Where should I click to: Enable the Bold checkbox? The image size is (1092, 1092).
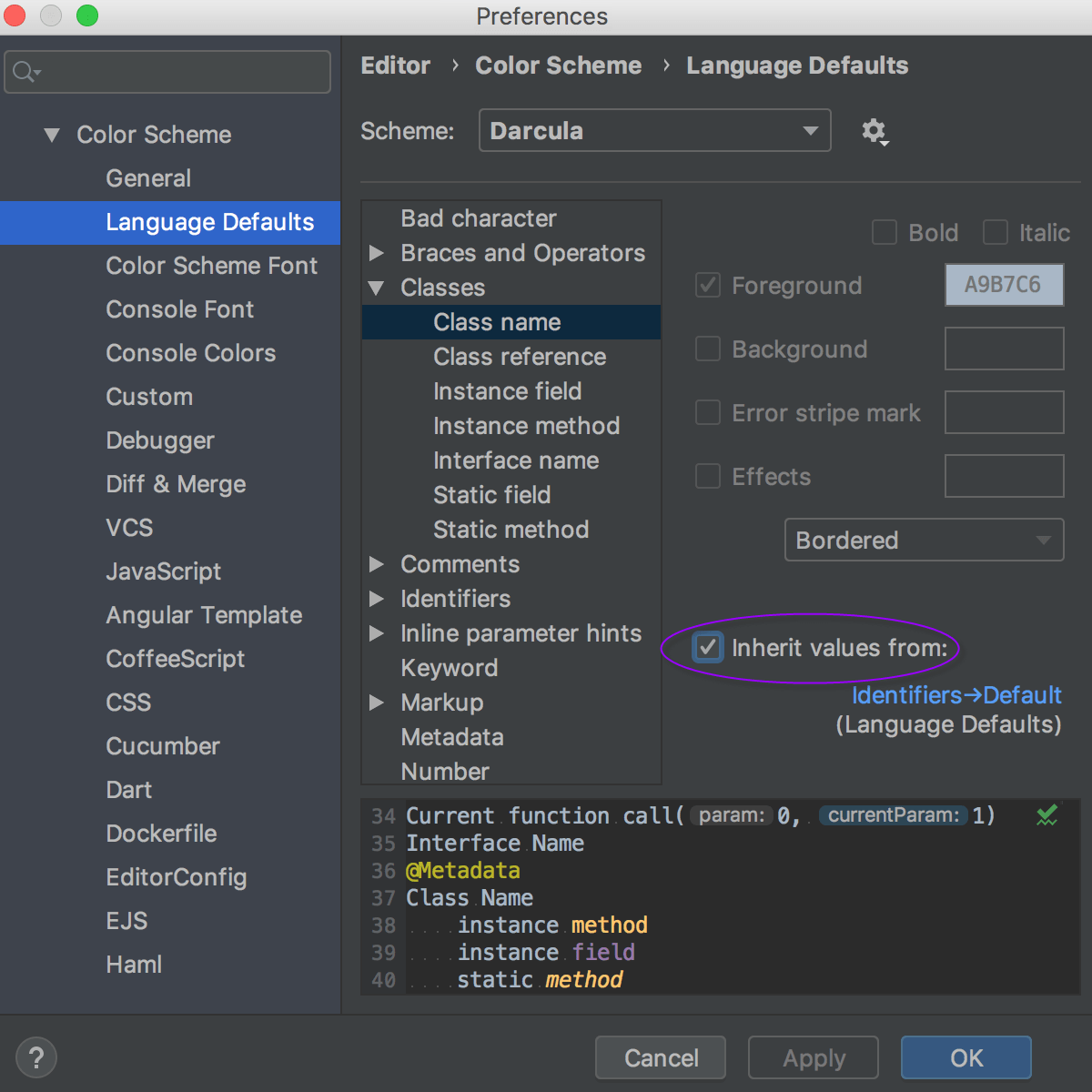pos(884,232)
